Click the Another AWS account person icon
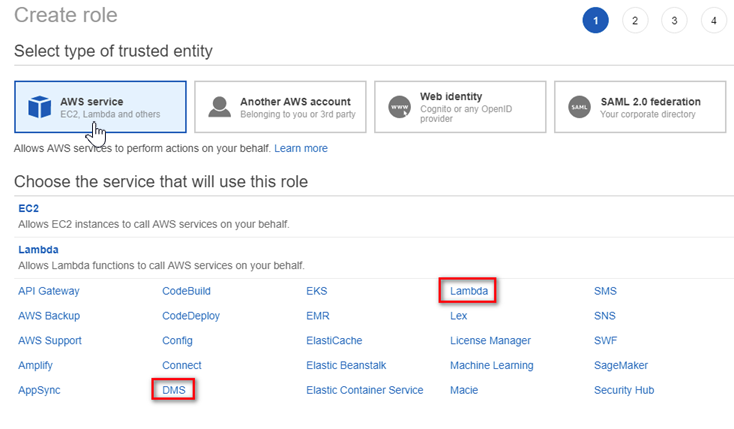Viewport: 734px width, 429px height. click(x=219, y=107)
